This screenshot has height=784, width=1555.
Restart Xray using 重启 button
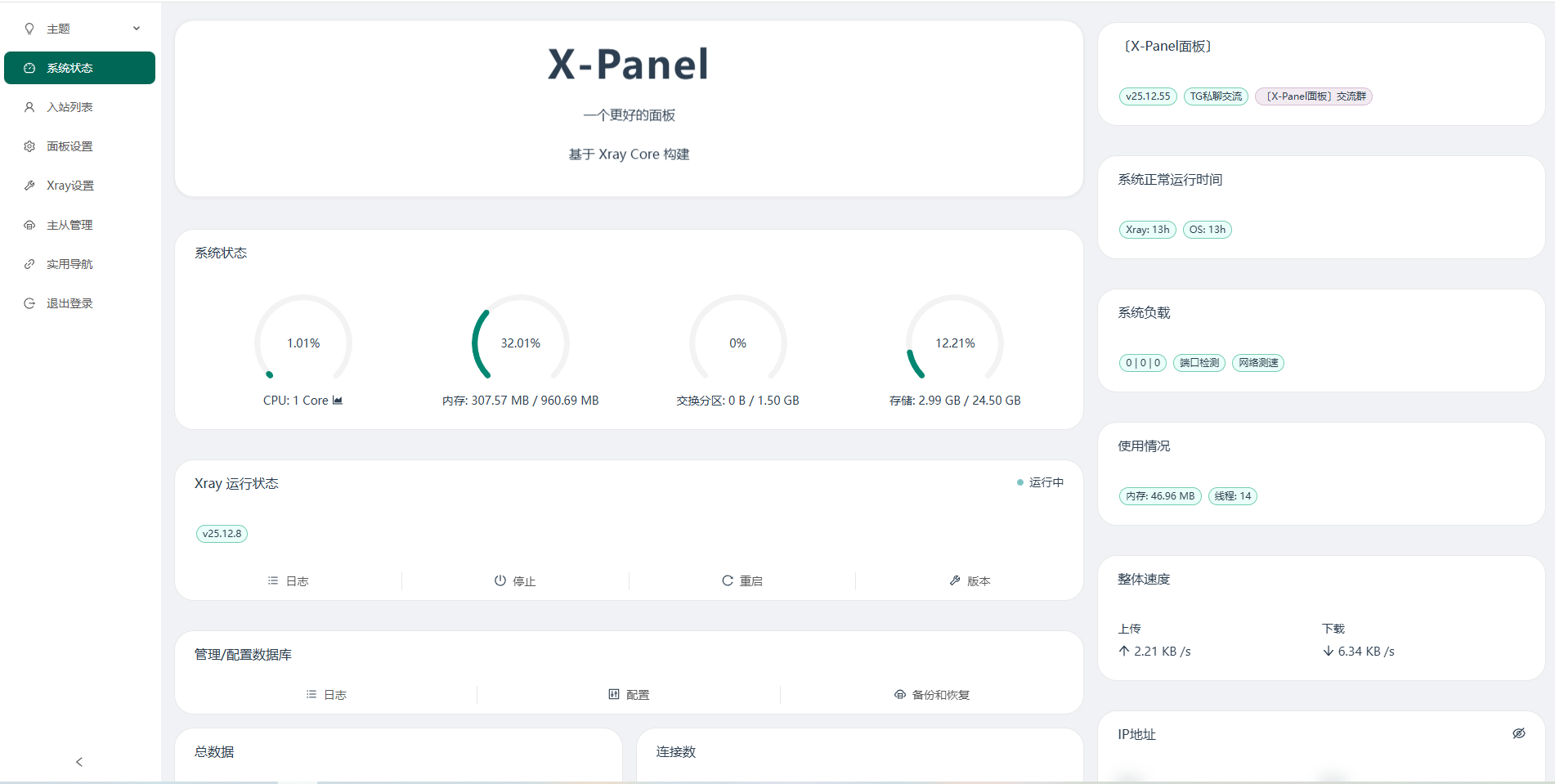coord(742,581)
